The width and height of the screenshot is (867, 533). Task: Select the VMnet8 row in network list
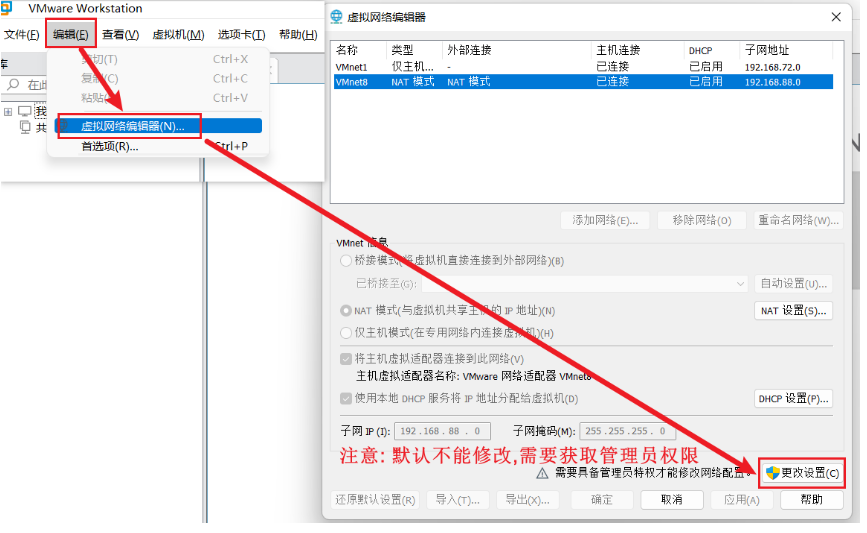[x=583, y=82]
